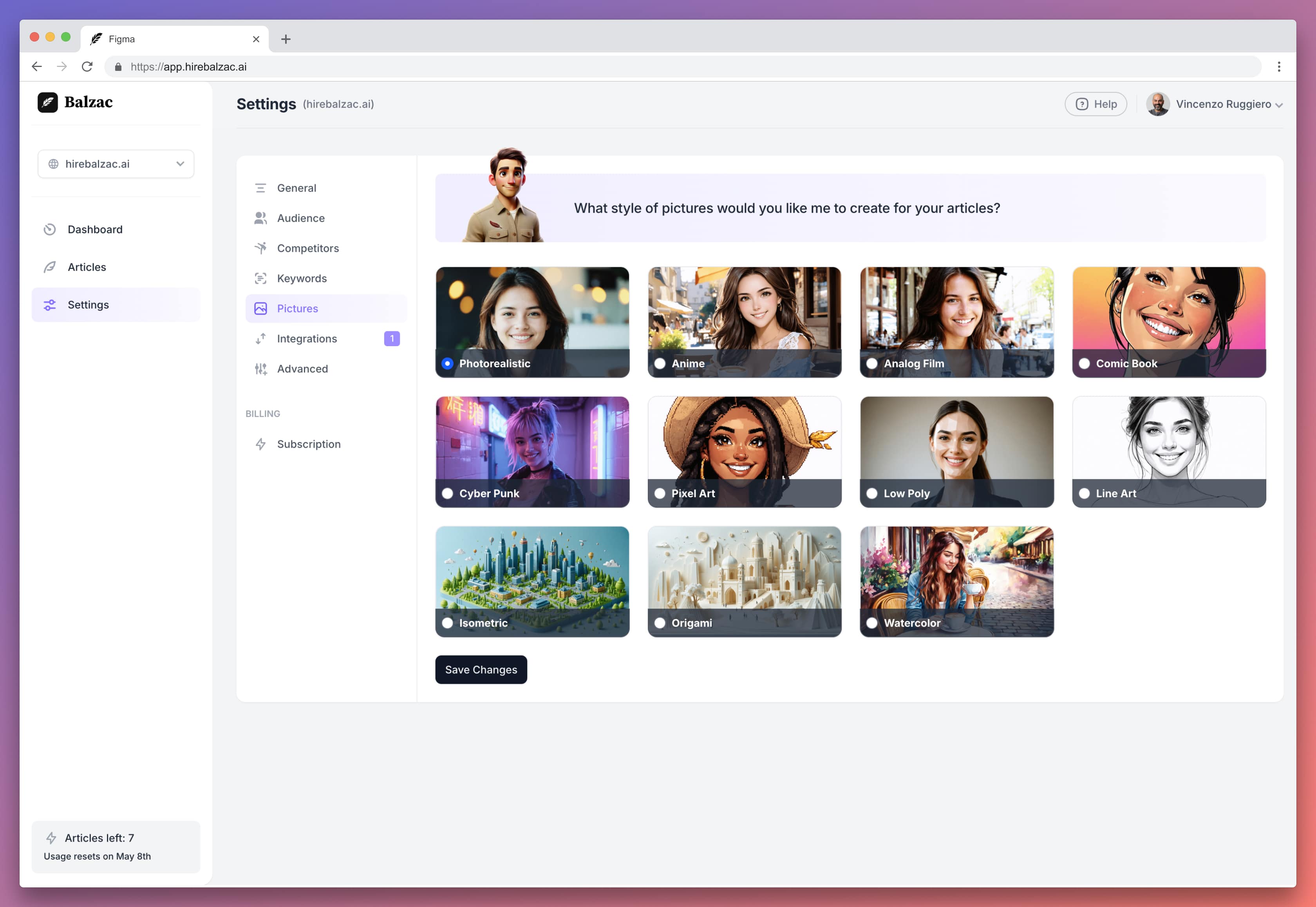Select the Watercolor style radio button

click(x=872, y=623)
